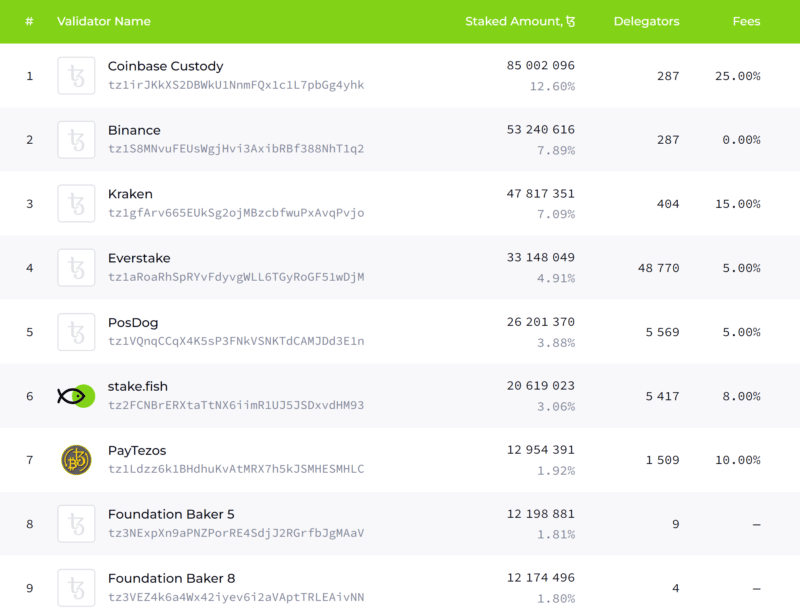Click the 7.89% stake share value
Screen dimensions: 800x612
(x=556, y=150)
